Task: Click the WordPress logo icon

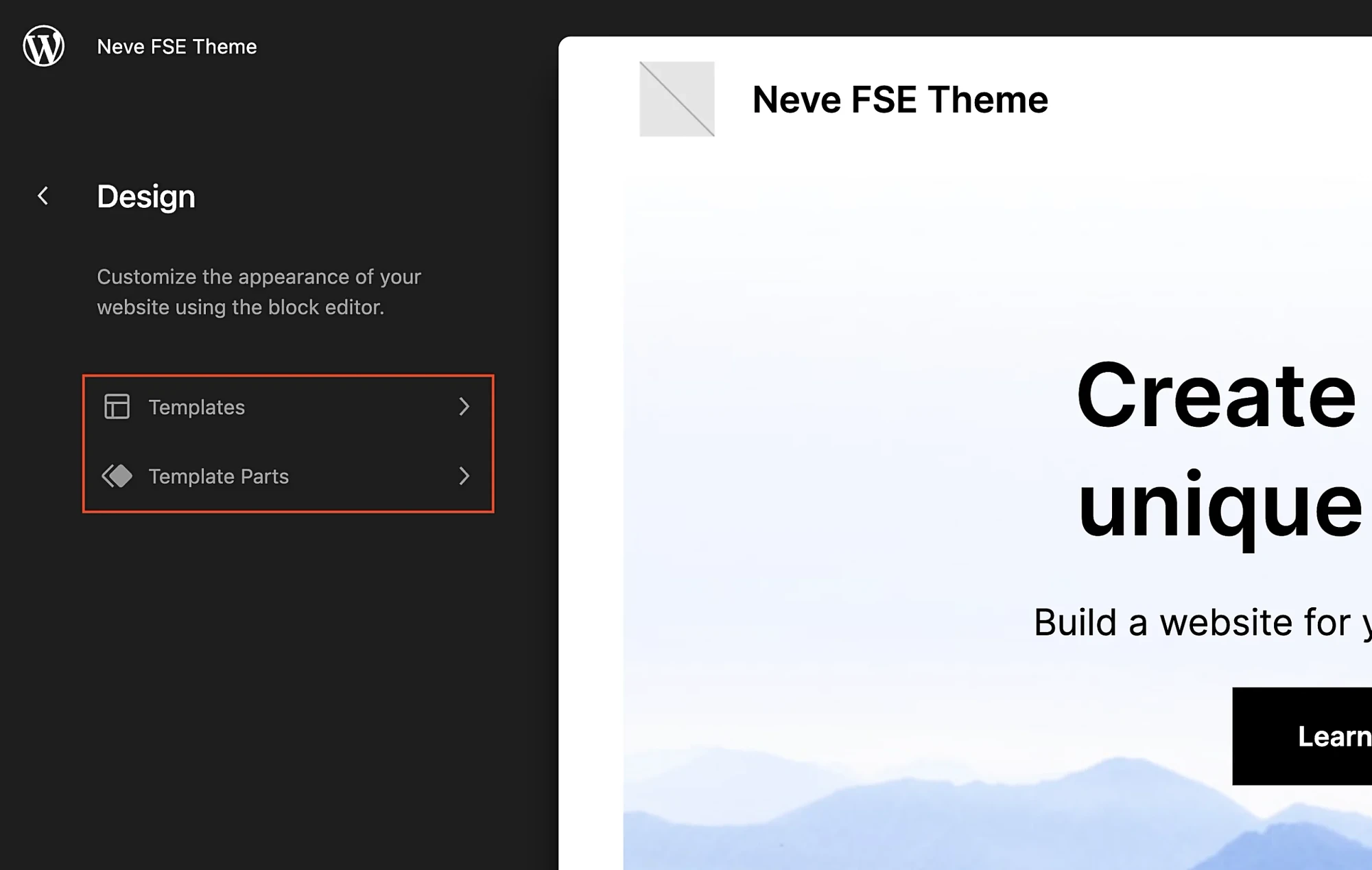Action: pyautogui.click(x=44, y=46)
